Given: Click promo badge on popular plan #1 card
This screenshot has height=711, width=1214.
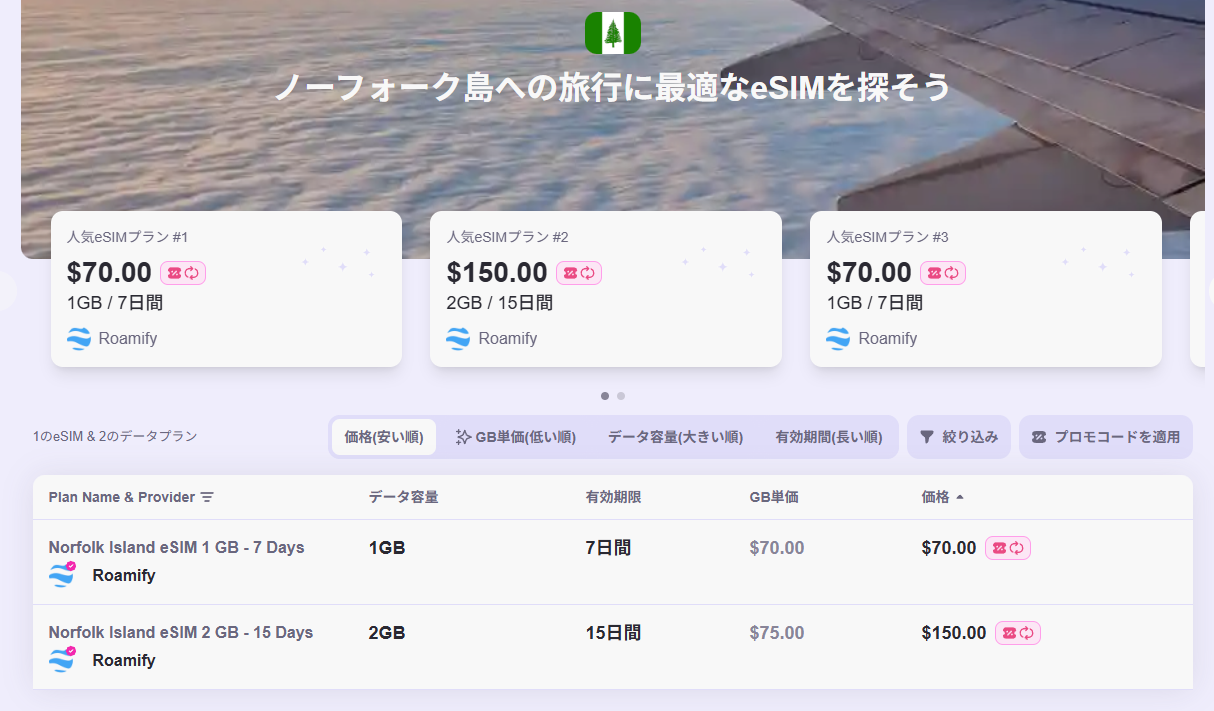Looking at the screenshot, I should click(183, 272).
